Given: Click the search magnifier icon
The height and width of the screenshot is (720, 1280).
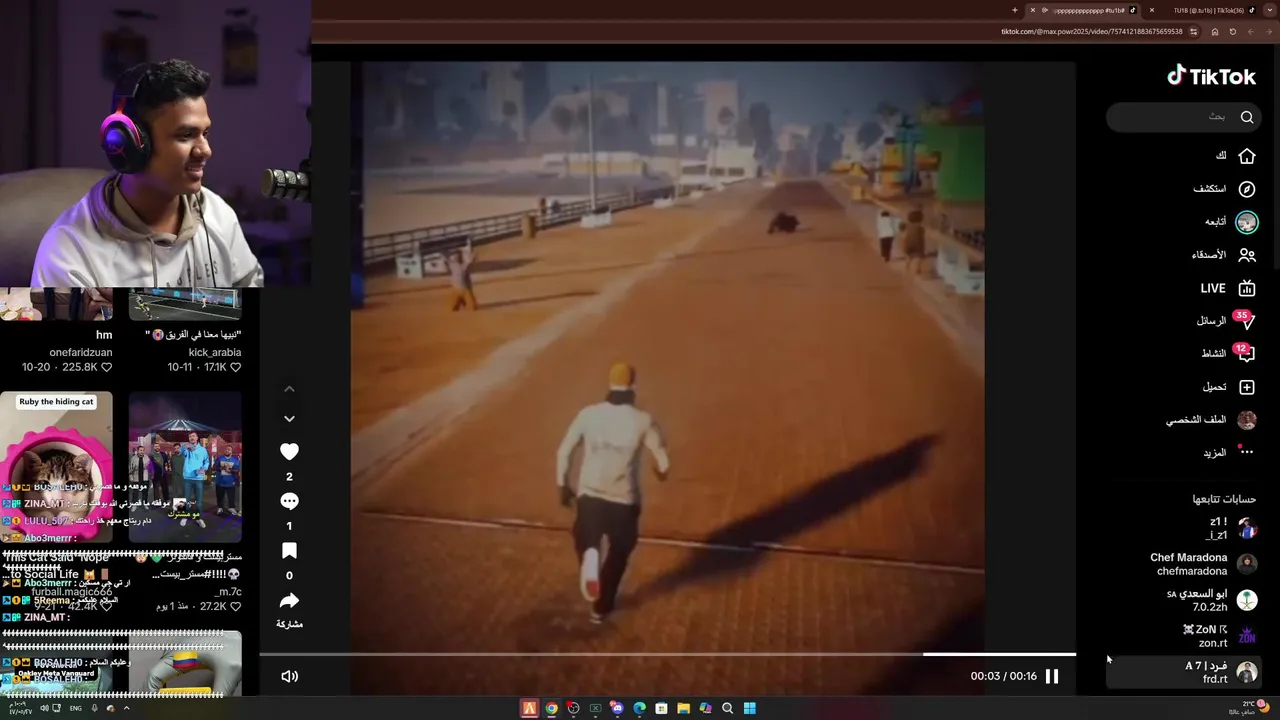Looking at the screenshot, I should tap(1247, 117).
